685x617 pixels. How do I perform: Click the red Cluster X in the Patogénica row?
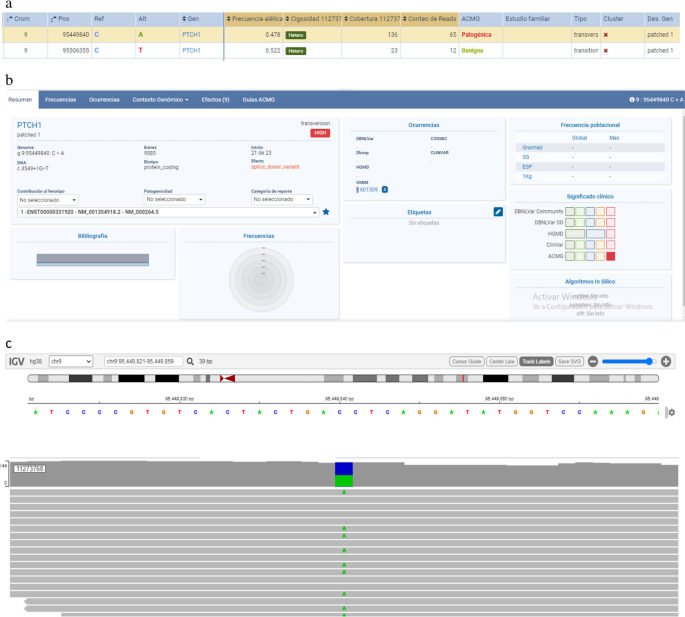607,34
